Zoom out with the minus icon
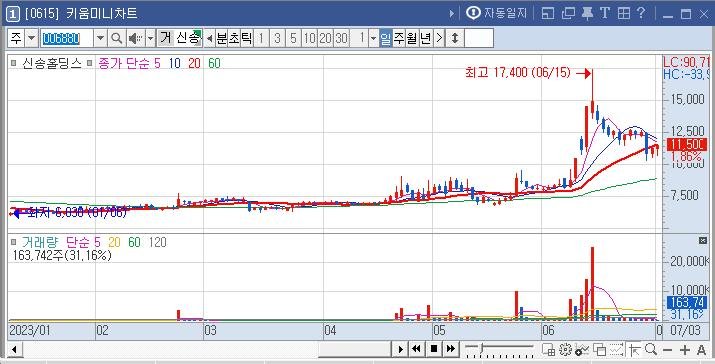This screenshot has height=364, width=715. (x=668, y=350)
